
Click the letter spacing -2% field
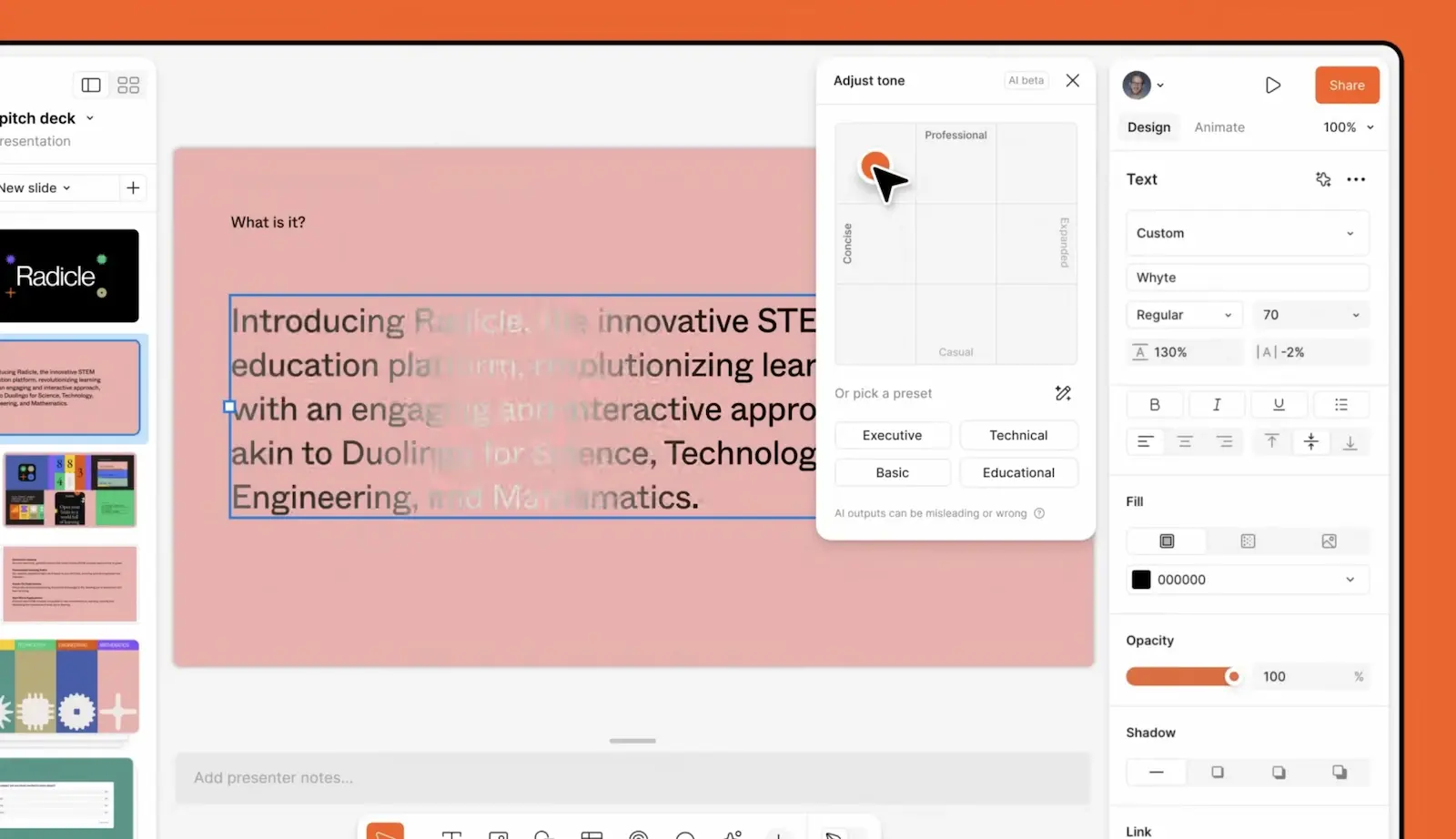(x=1310, y=352)
